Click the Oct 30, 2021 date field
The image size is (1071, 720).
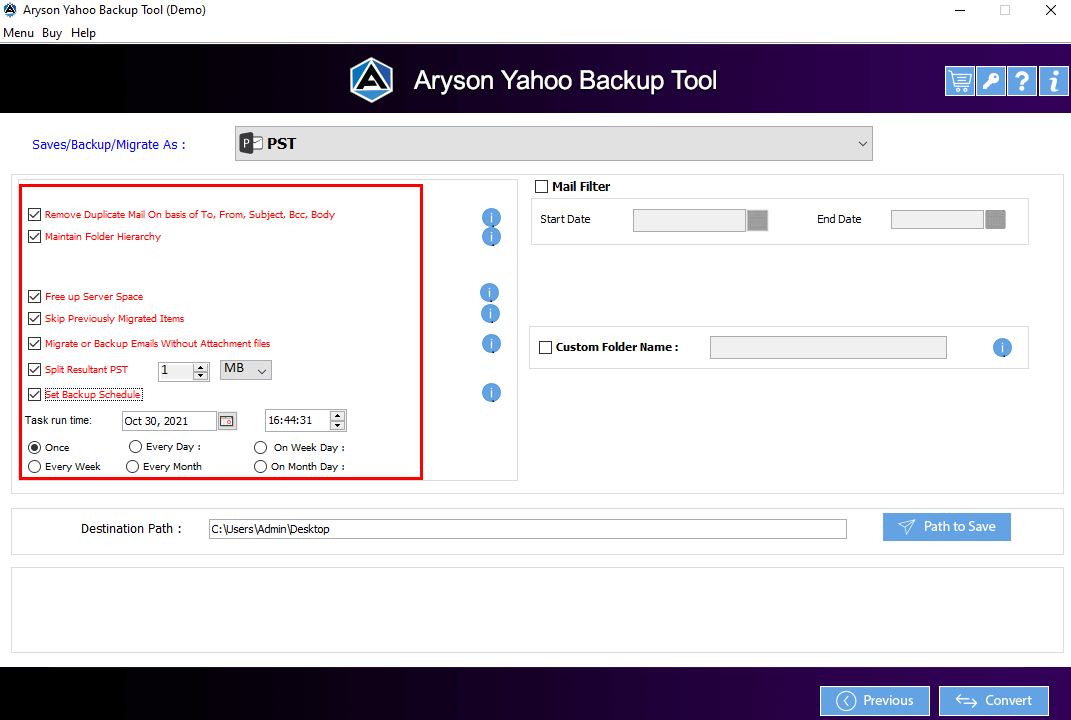[x=169, y=421]
